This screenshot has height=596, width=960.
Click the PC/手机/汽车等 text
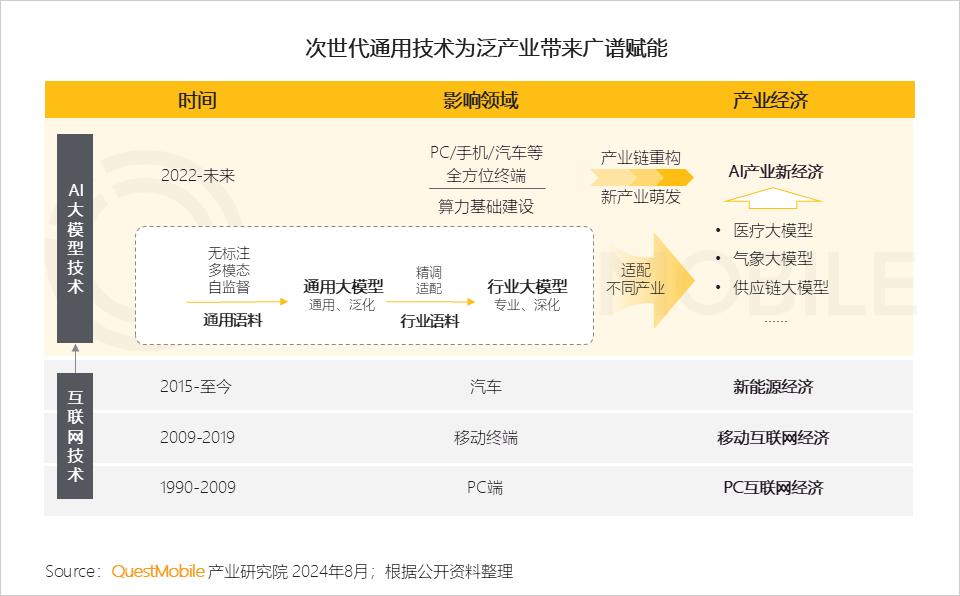[x=486, y=153]
